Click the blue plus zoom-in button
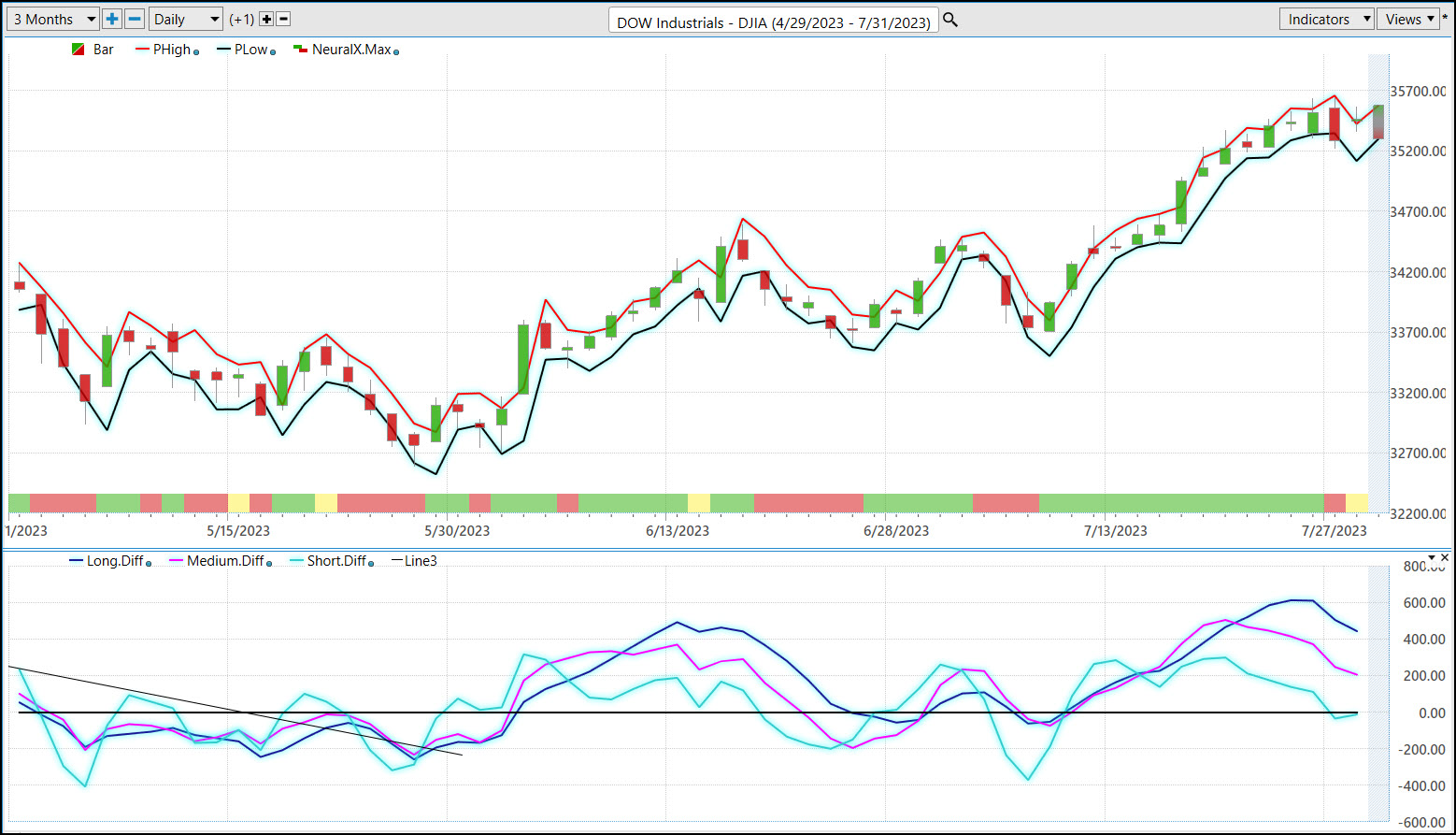Screen dimensions: 1456x835 (x=112, y=19)
